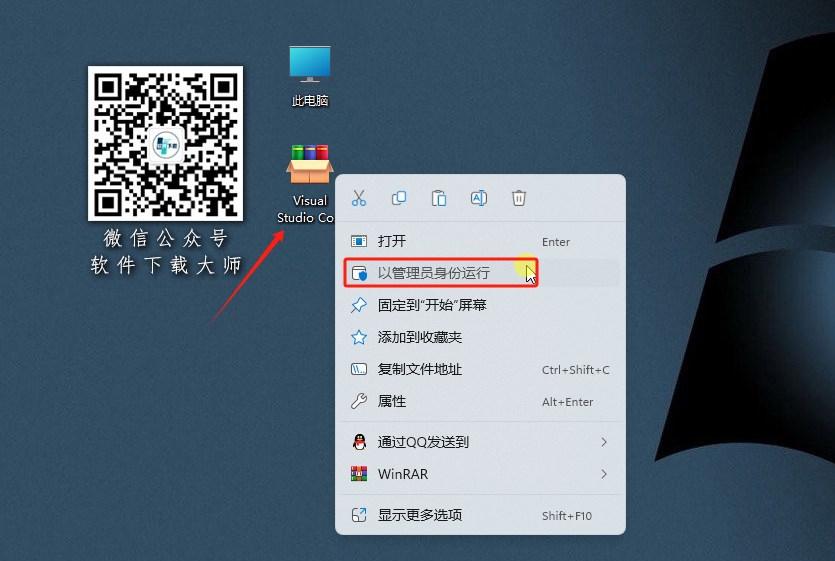Expand the 通过QQ发送到 submenu arrow
The image size is (835, 561).
coord(604,442)
